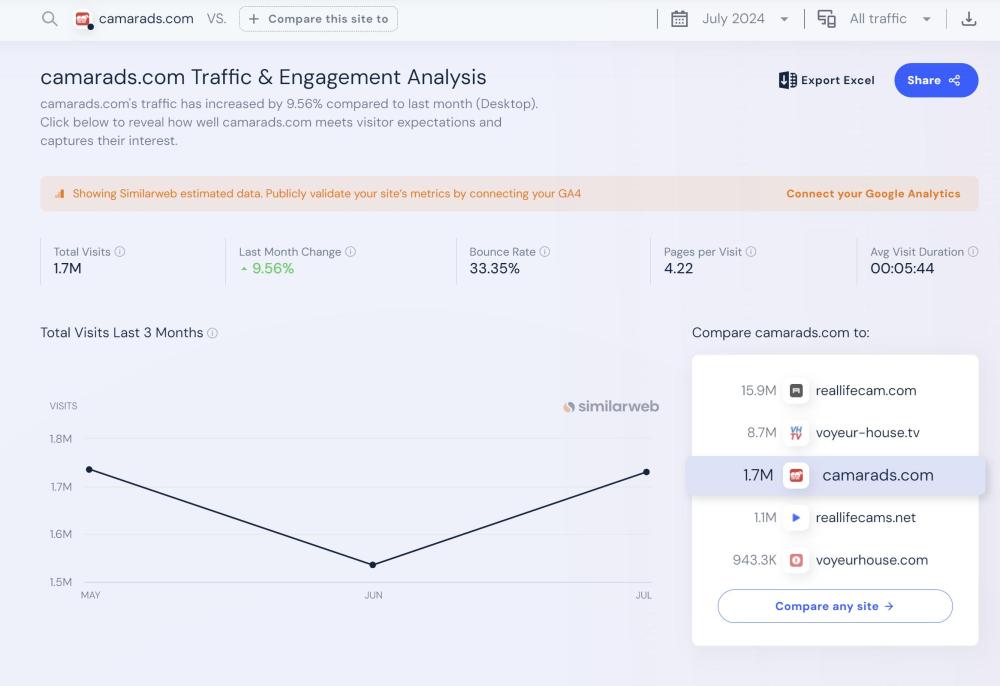Screen dimensions: 1000x686
Task: Click info icon beside Last Month Change
Action: 350,252
